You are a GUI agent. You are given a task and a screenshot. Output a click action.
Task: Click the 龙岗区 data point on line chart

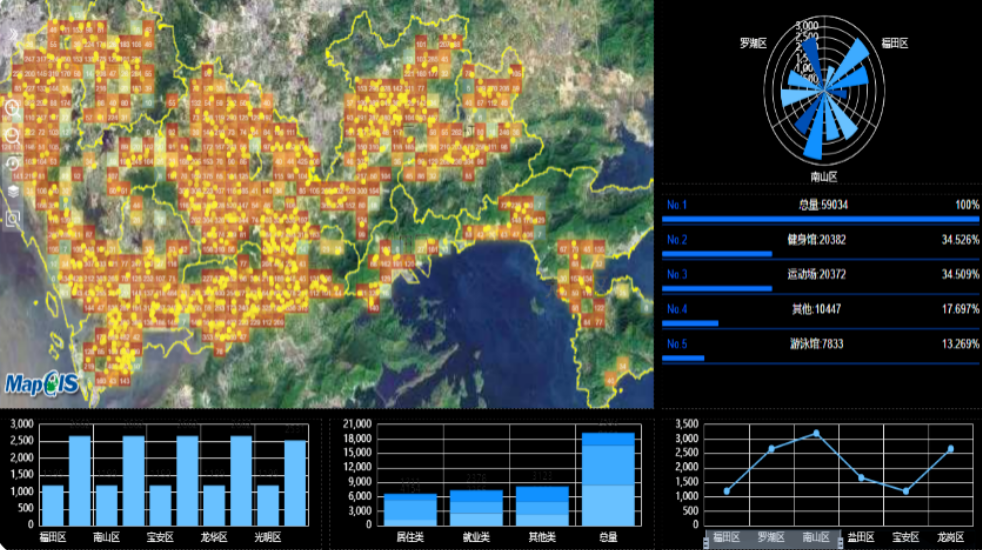click(951, 449)
